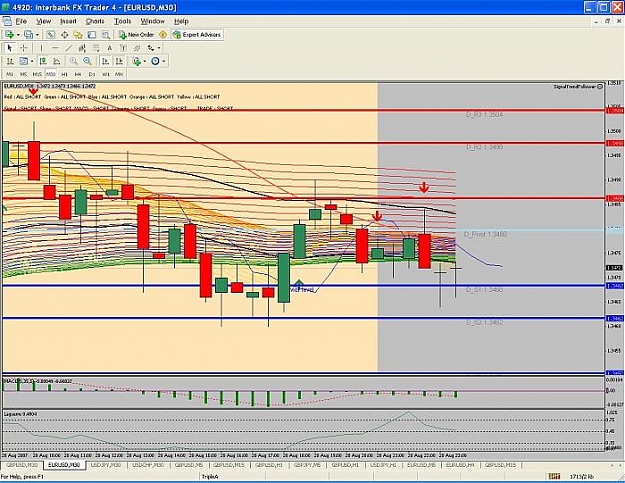Switch to D1 daily timeframe
The image size is (625, 483).
[92, 74]
